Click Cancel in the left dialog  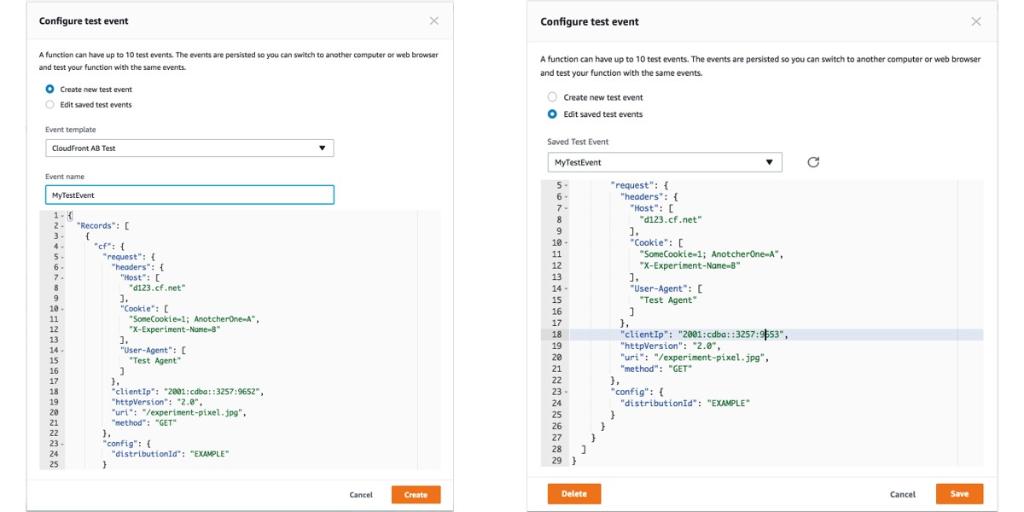click(360, 495)
